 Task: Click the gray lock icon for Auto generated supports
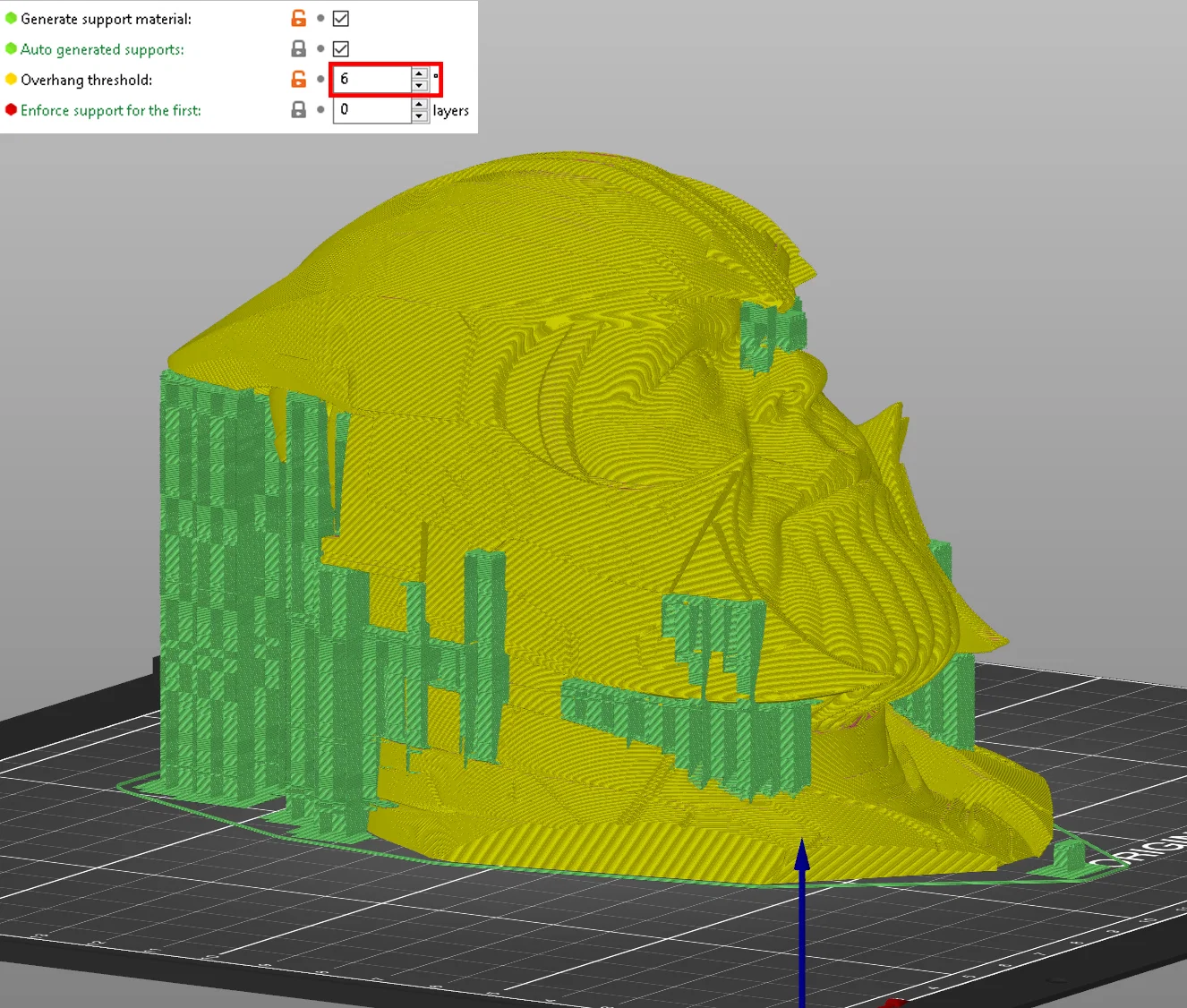(299, 48)
